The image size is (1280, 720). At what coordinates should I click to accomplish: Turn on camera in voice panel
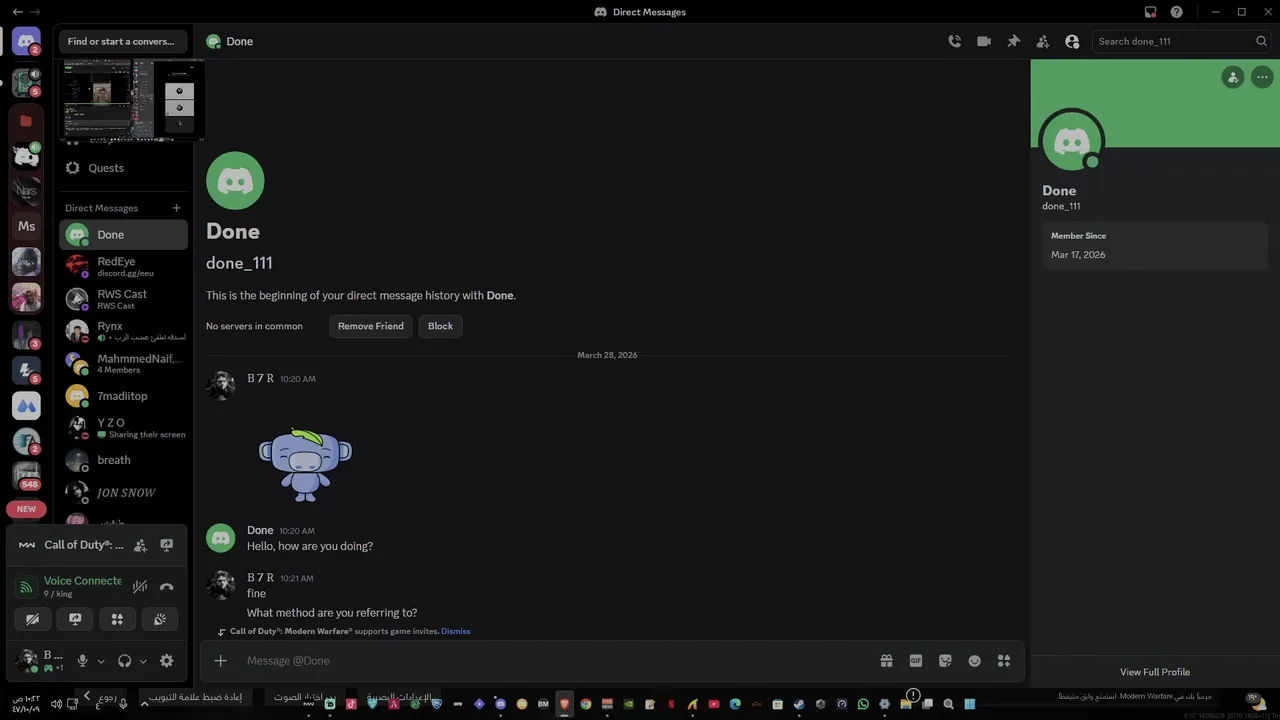(32, 619)
